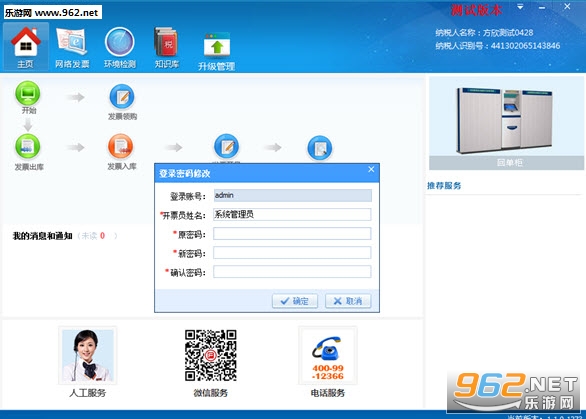This screenshot has height=419, width=586.
Task: Click the 登录账号 admin field
Action: [x=293, y=195]
